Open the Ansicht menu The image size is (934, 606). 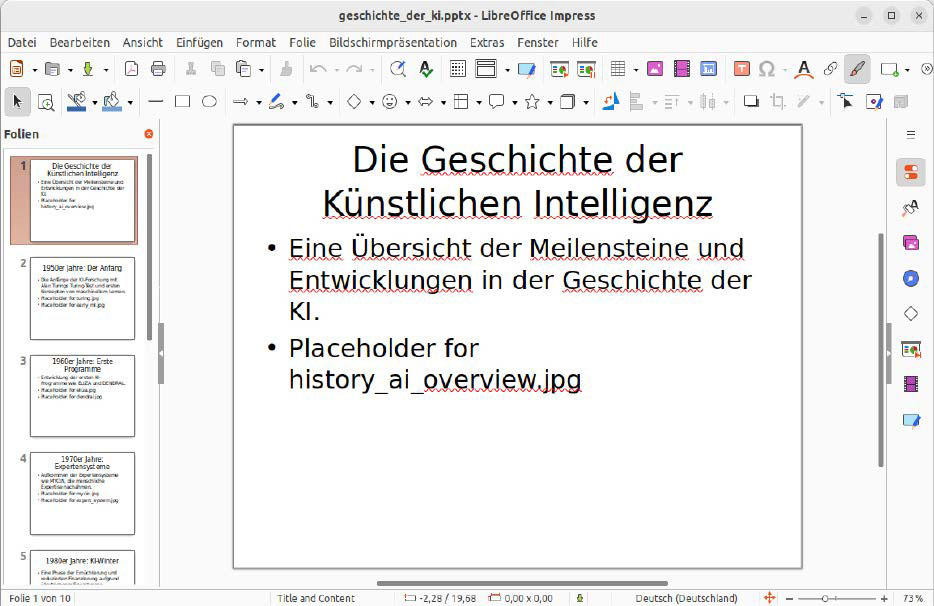(142, 42)
